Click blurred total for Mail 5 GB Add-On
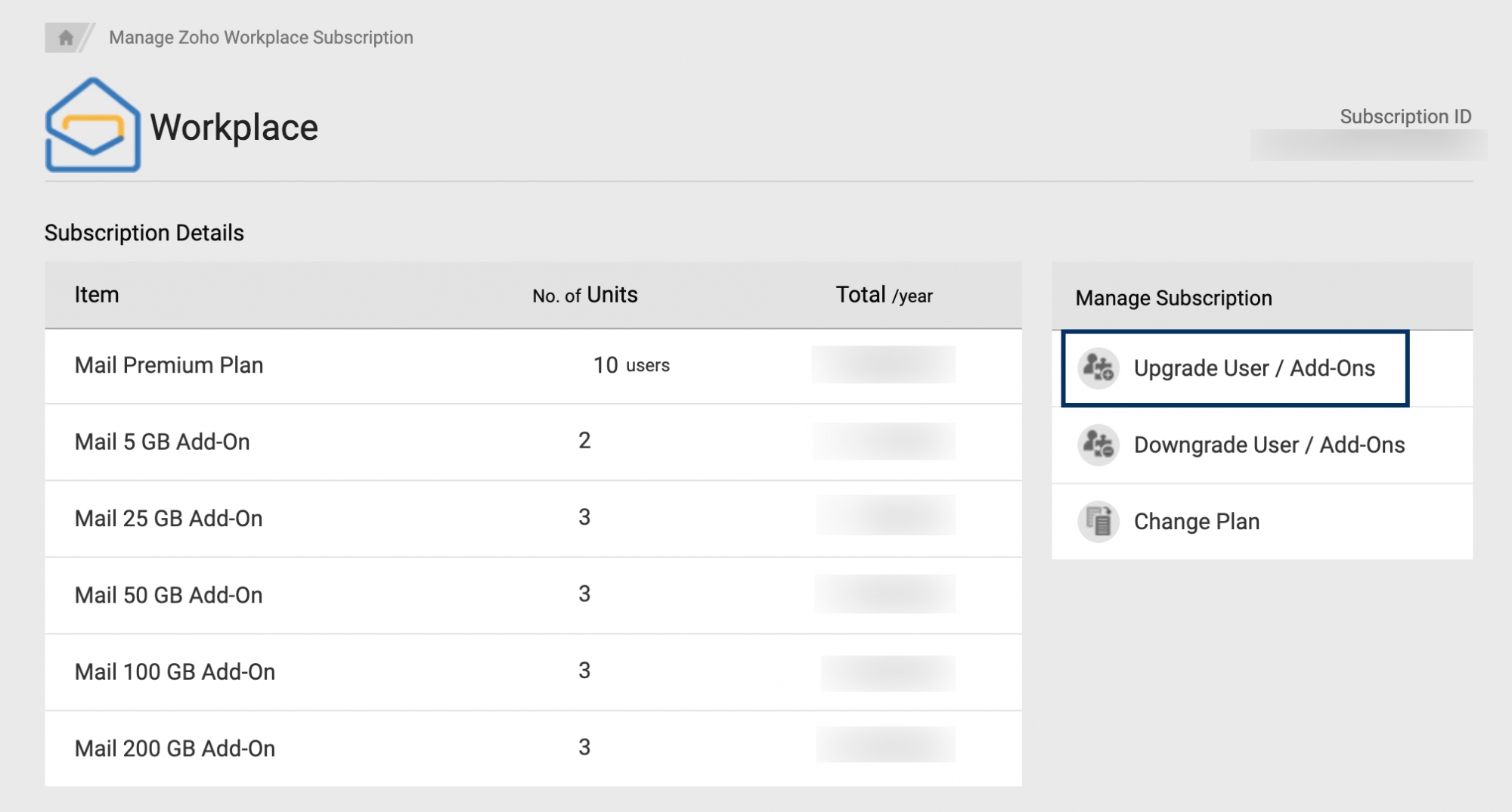1512x812 pixels. point(885,441)
